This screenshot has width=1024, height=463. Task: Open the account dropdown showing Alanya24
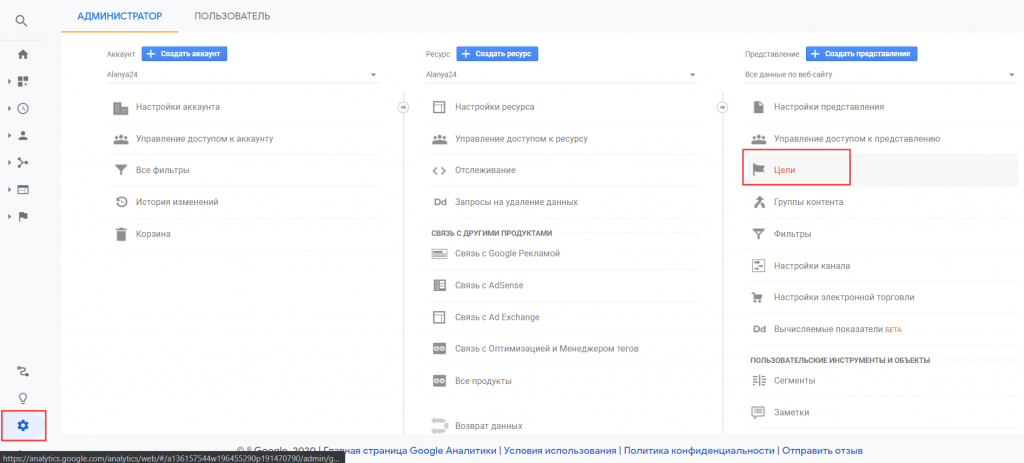pos(242,75)
